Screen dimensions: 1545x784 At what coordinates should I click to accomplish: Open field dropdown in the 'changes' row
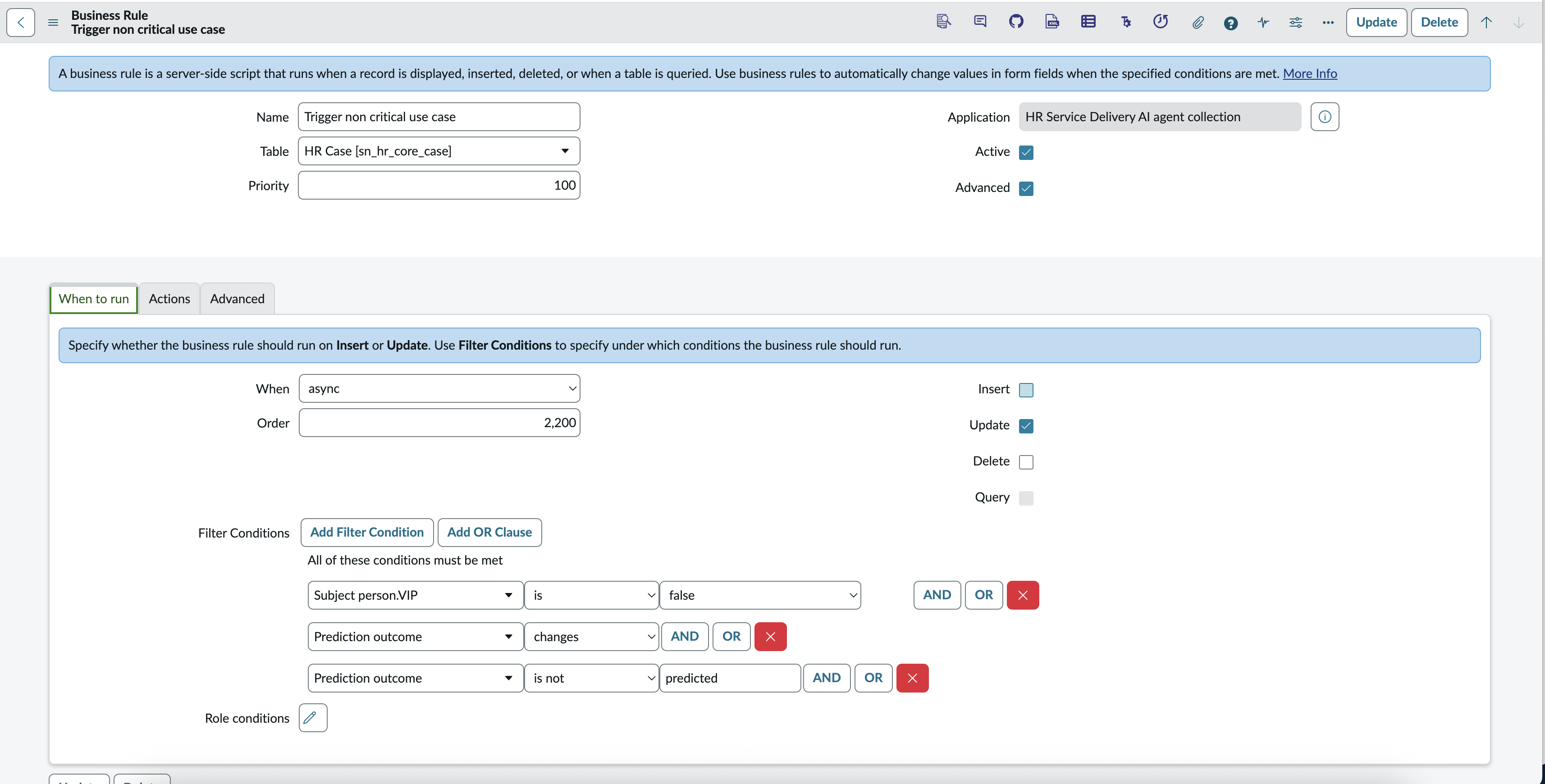point(415,636)
